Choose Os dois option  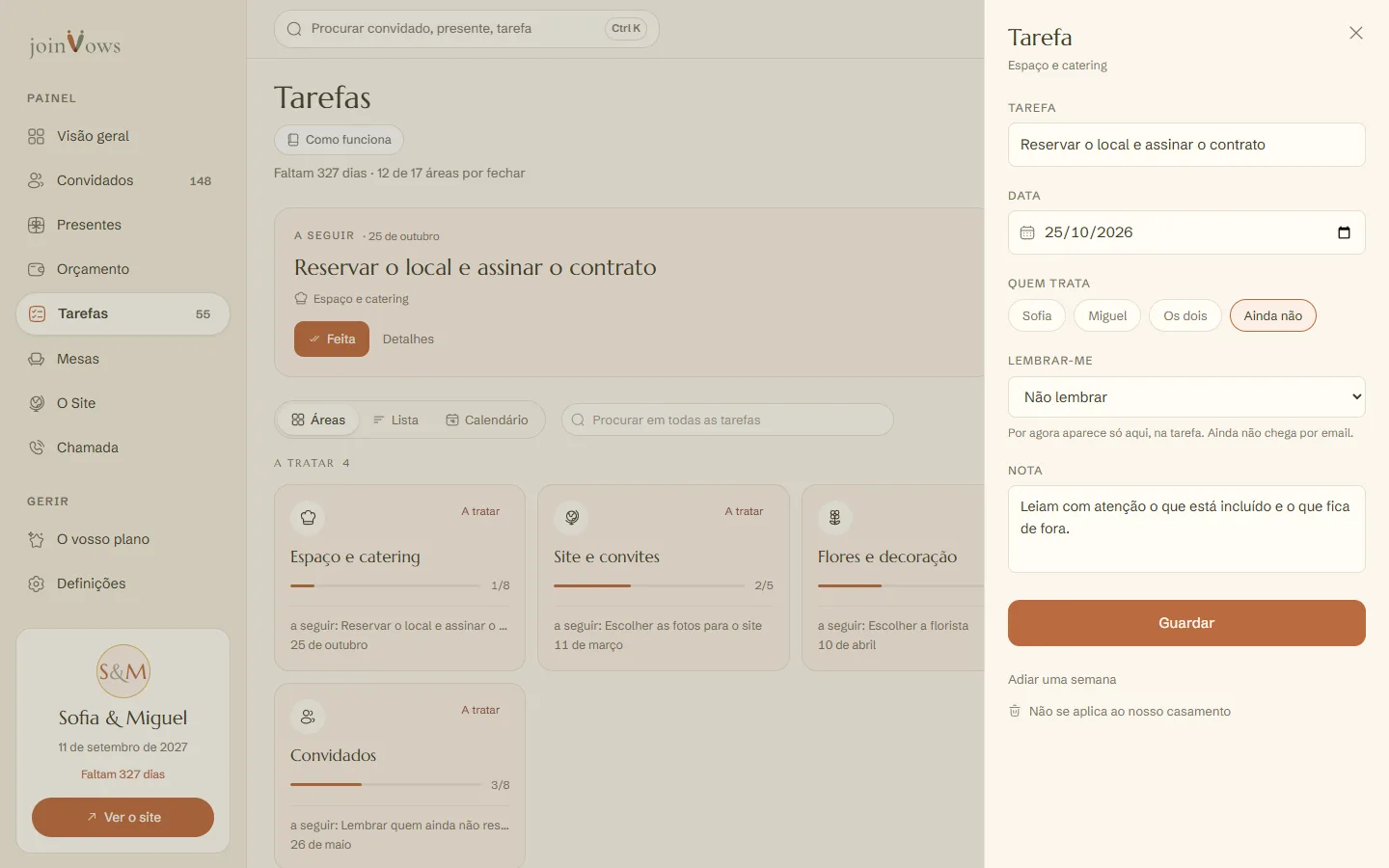[1185, 315]
